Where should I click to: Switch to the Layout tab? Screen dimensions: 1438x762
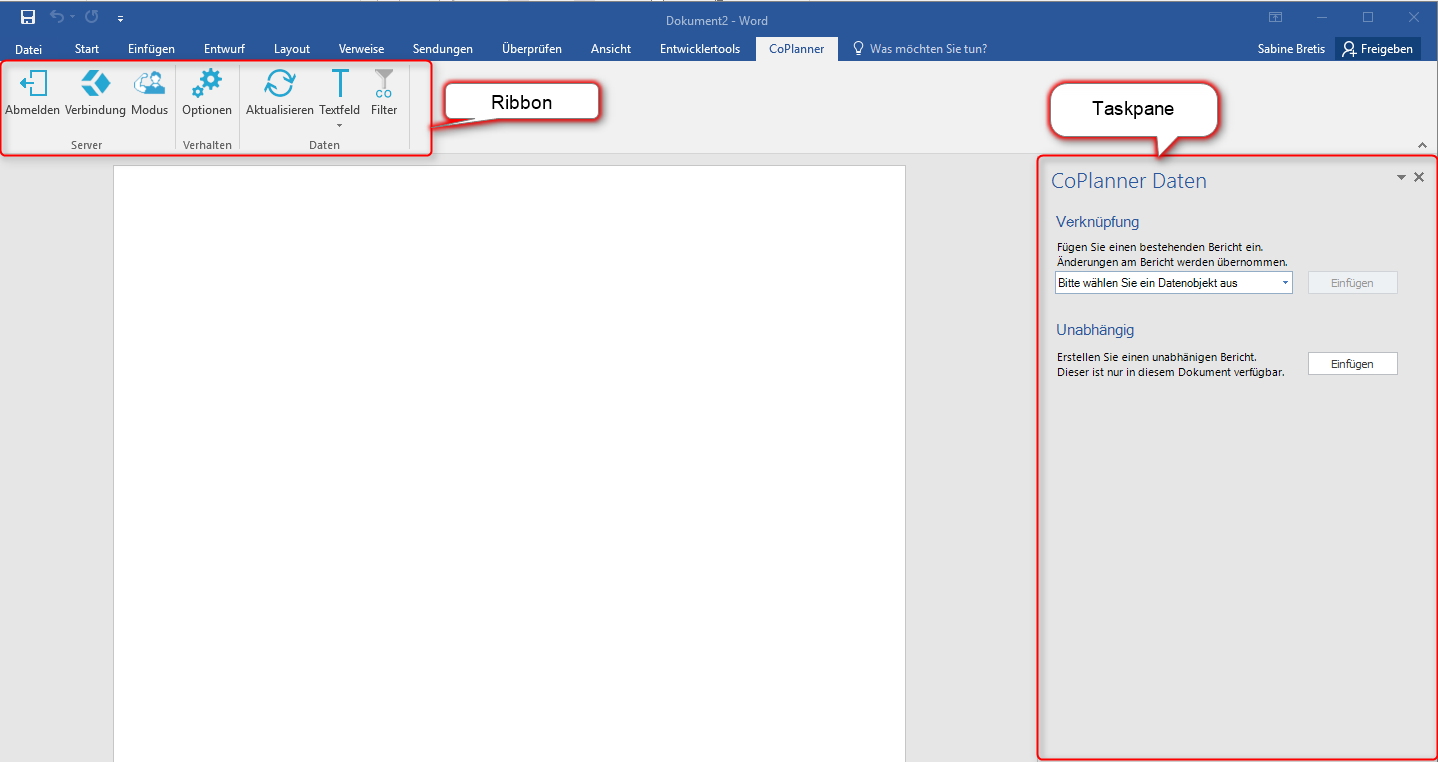pos(292,48)
